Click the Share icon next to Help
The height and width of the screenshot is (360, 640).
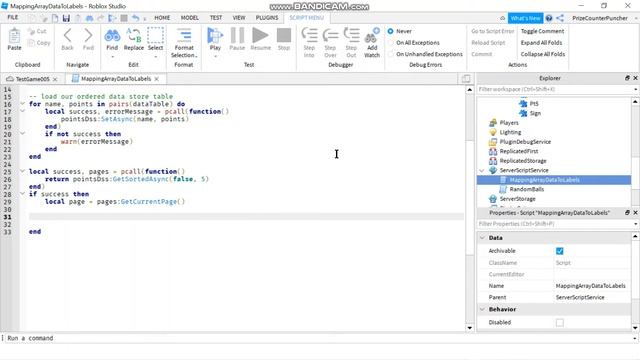(560, 18)
